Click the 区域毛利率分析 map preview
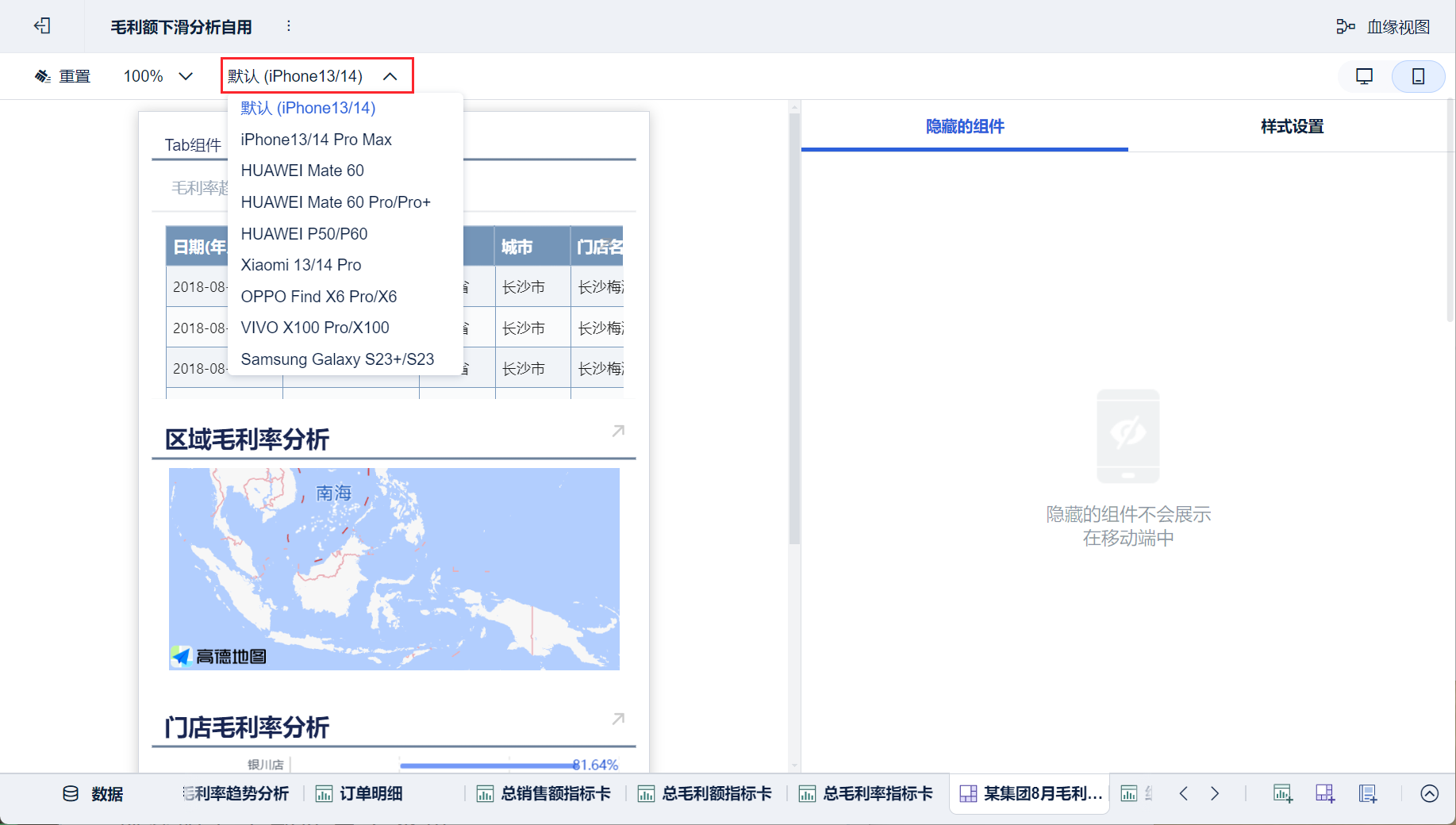The image size is (1456, 825). click(394, 569)
